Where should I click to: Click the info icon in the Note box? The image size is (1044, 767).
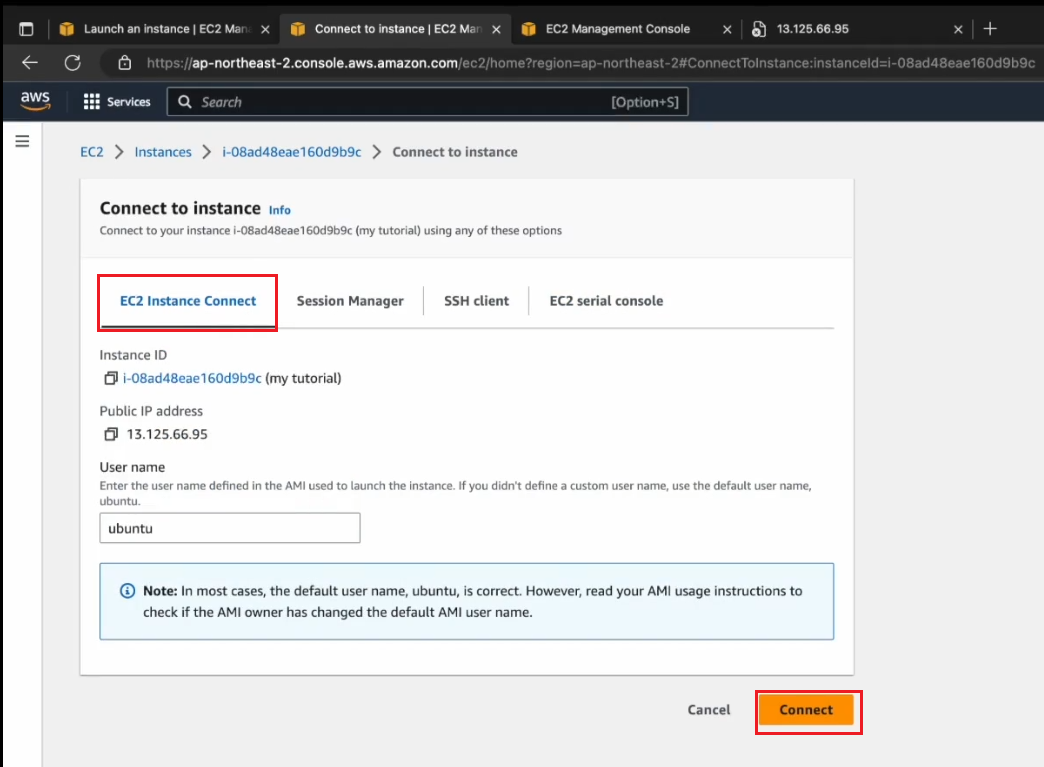click(x=127, y=591)
